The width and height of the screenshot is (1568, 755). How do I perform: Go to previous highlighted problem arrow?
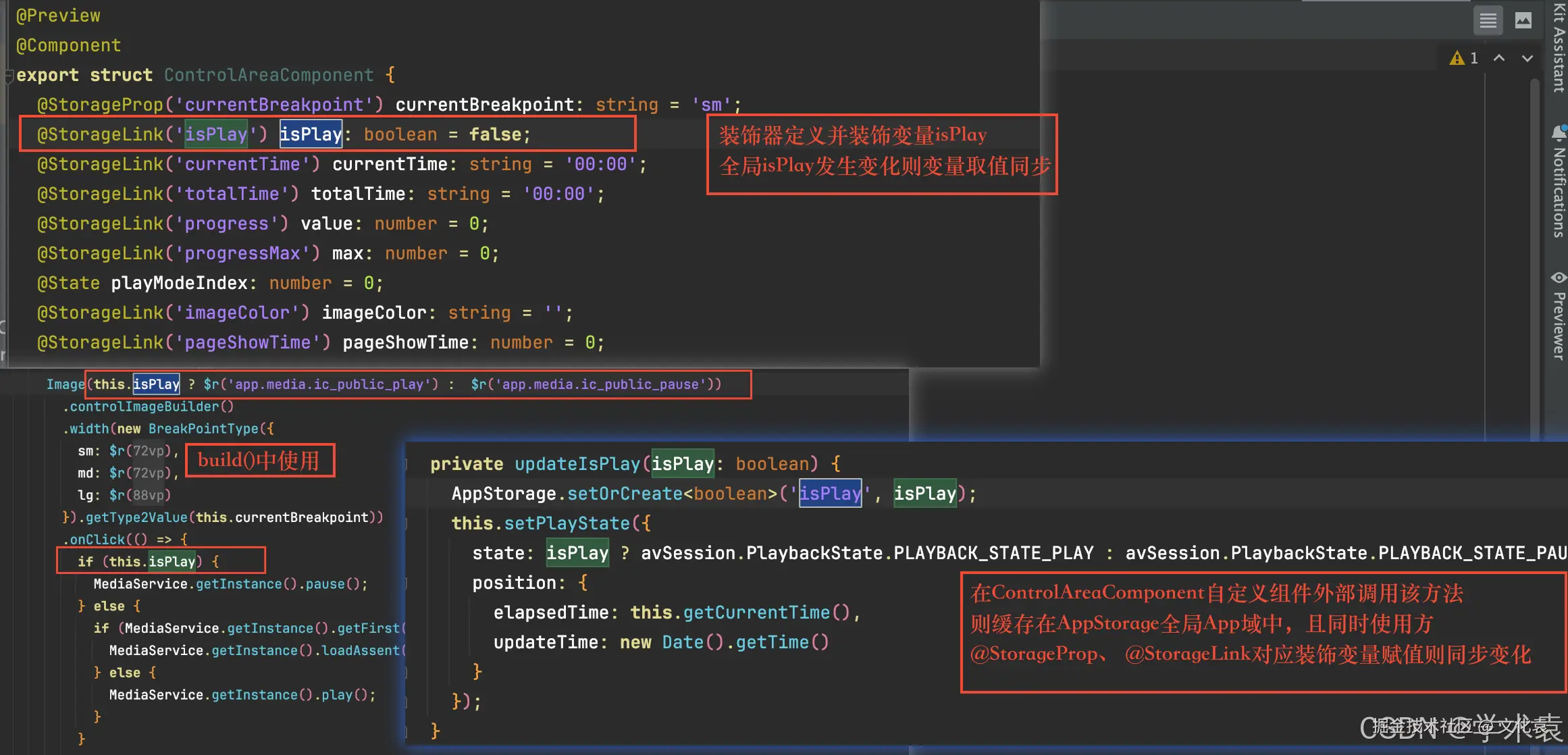pyautogui.click(x=1498, y=59)
